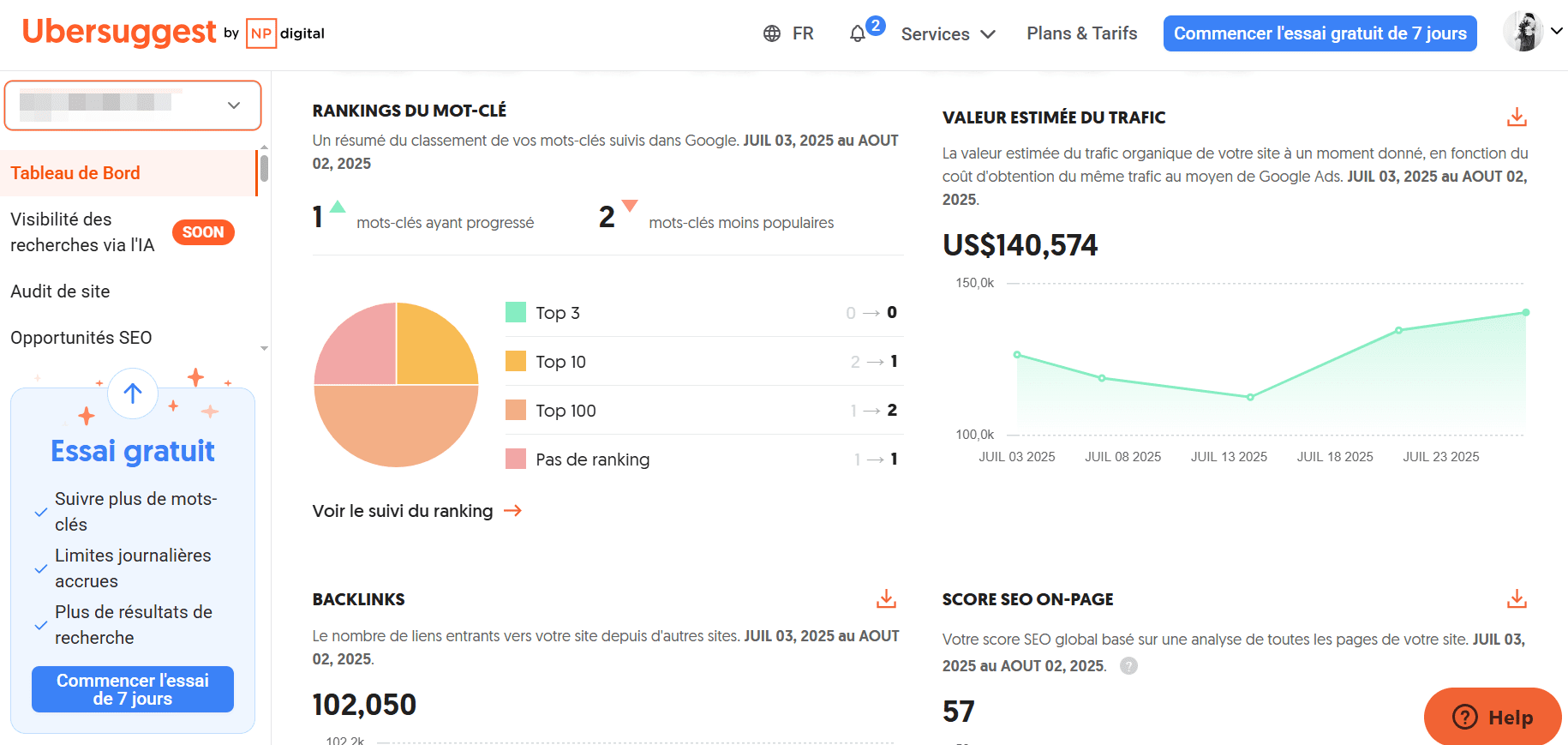Click sidebar scrollbar down arrow
This screenshot has width=1568, height=745.
(264, 348)
